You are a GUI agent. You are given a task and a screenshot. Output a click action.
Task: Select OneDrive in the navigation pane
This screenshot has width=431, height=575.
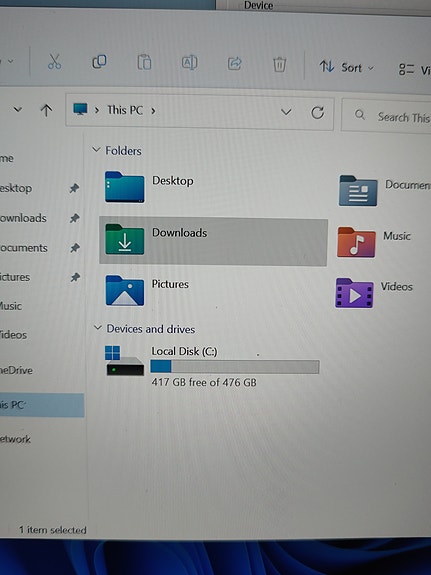click(17, 370)
